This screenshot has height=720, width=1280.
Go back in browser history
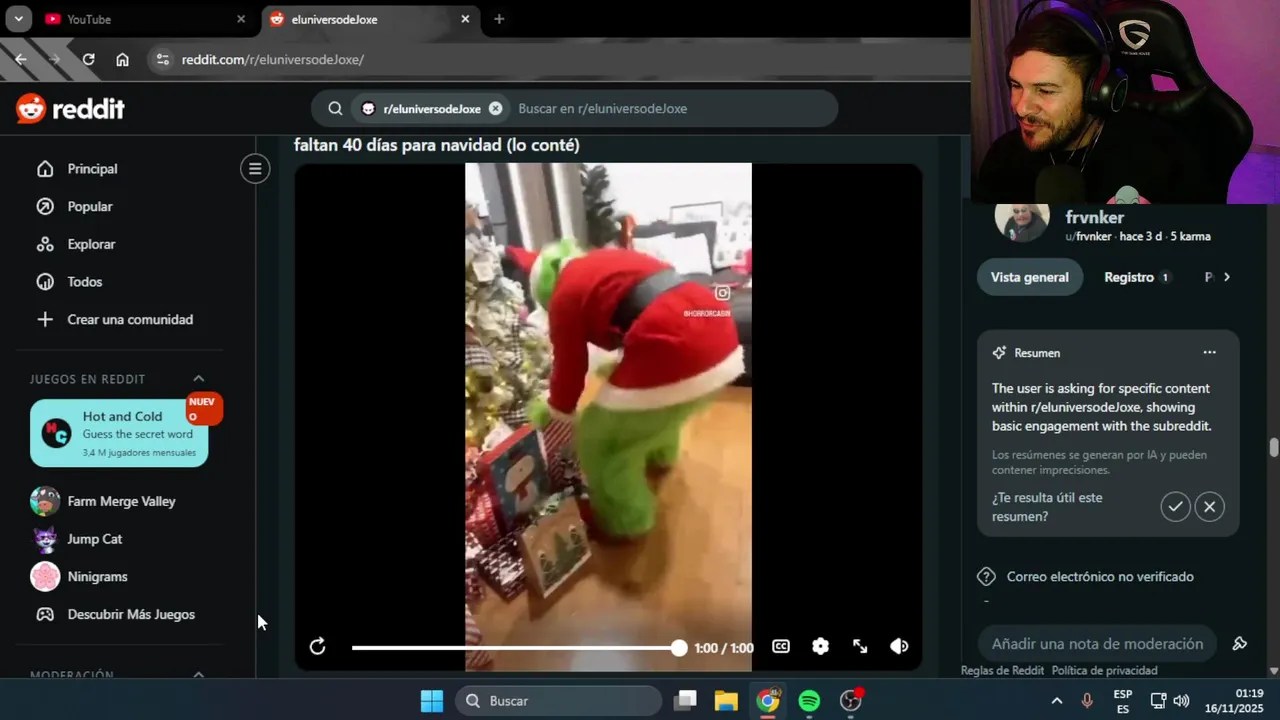(x=21, y=60)
